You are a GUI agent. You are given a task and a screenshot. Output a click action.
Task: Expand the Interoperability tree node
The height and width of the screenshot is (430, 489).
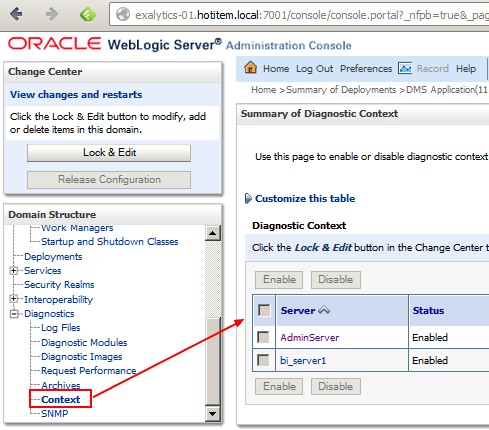(x=14, y=299)
